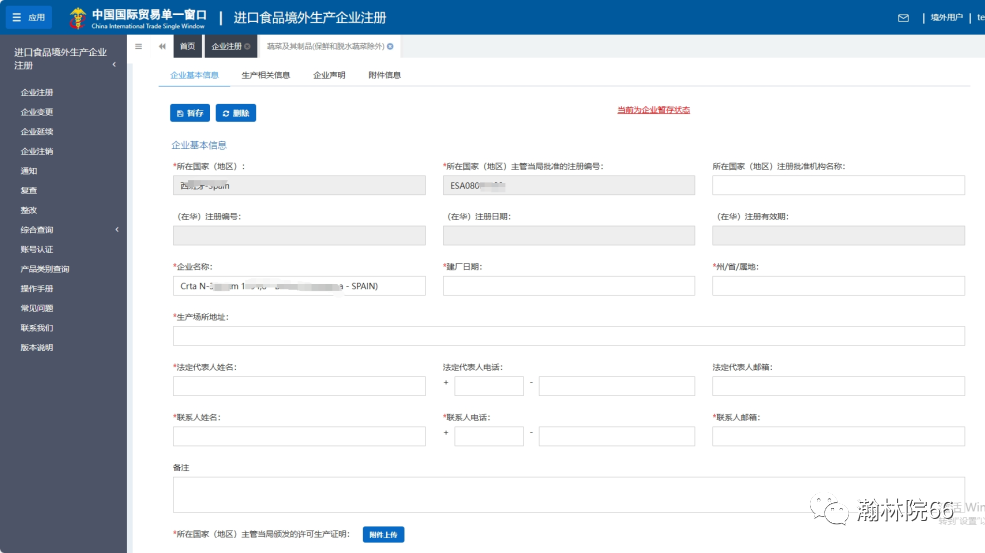Switch to the 生产相关信息 sub-tab
The width and height of the screenshot is (985, 553).
pyautogui.click(x=266, y=75)
